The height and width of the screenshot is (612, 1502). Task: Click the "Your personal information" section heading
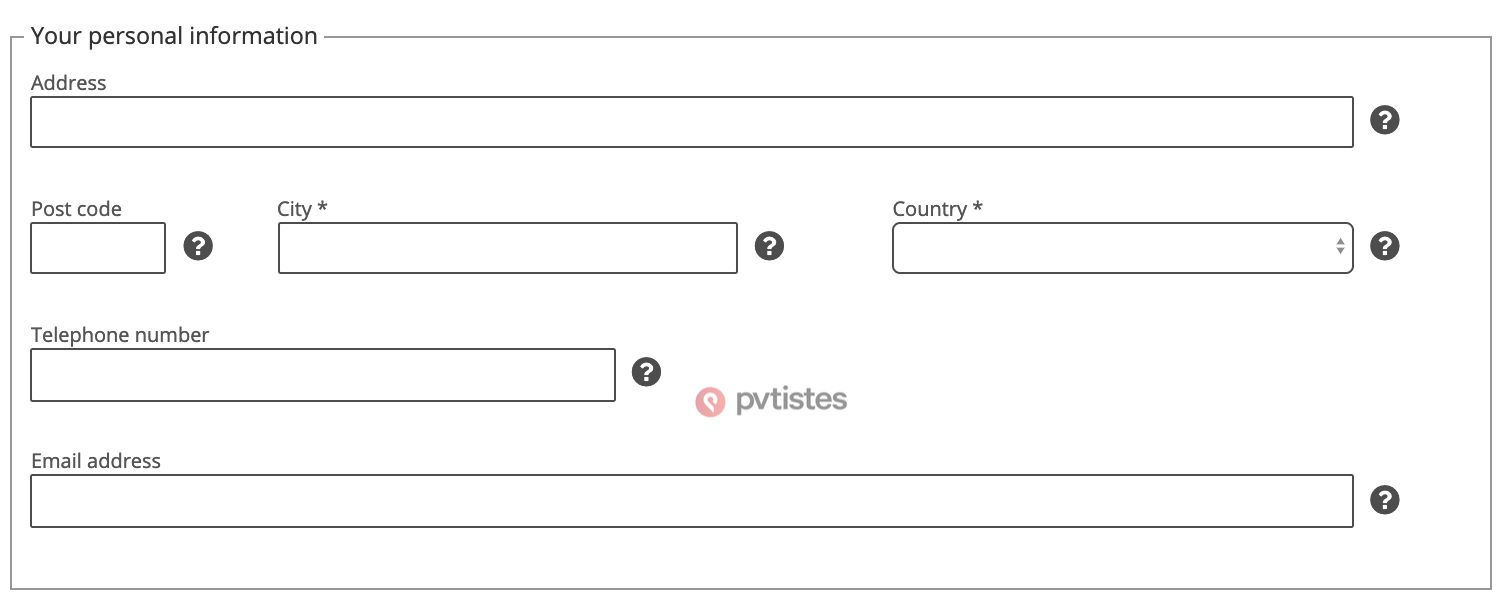(x=174, y=36)
